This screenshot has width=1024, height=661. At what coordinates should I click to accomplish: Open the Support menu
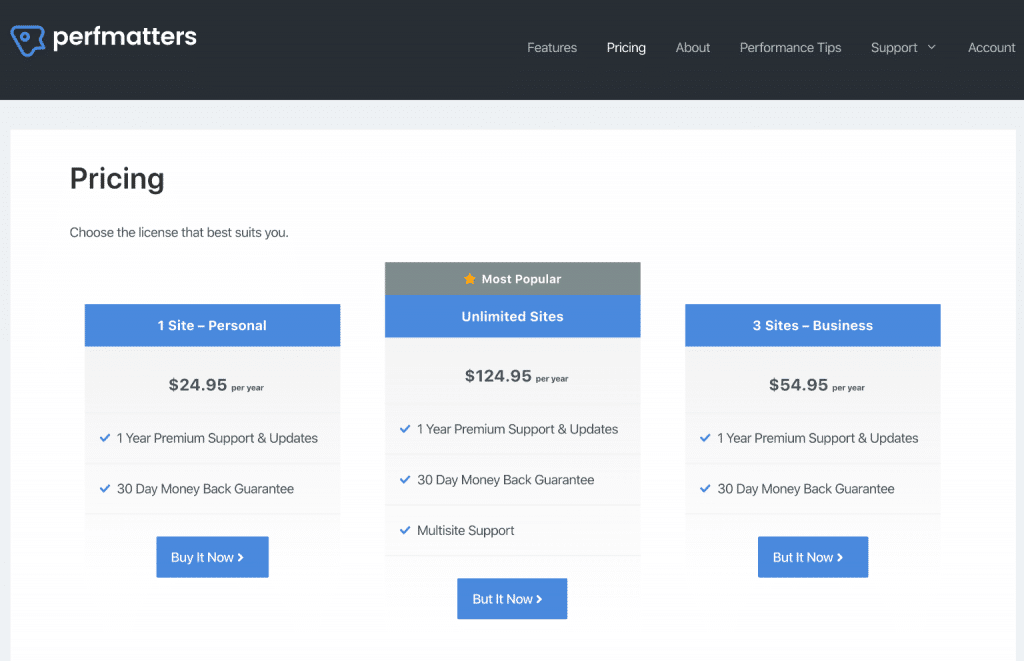[894, 48]
